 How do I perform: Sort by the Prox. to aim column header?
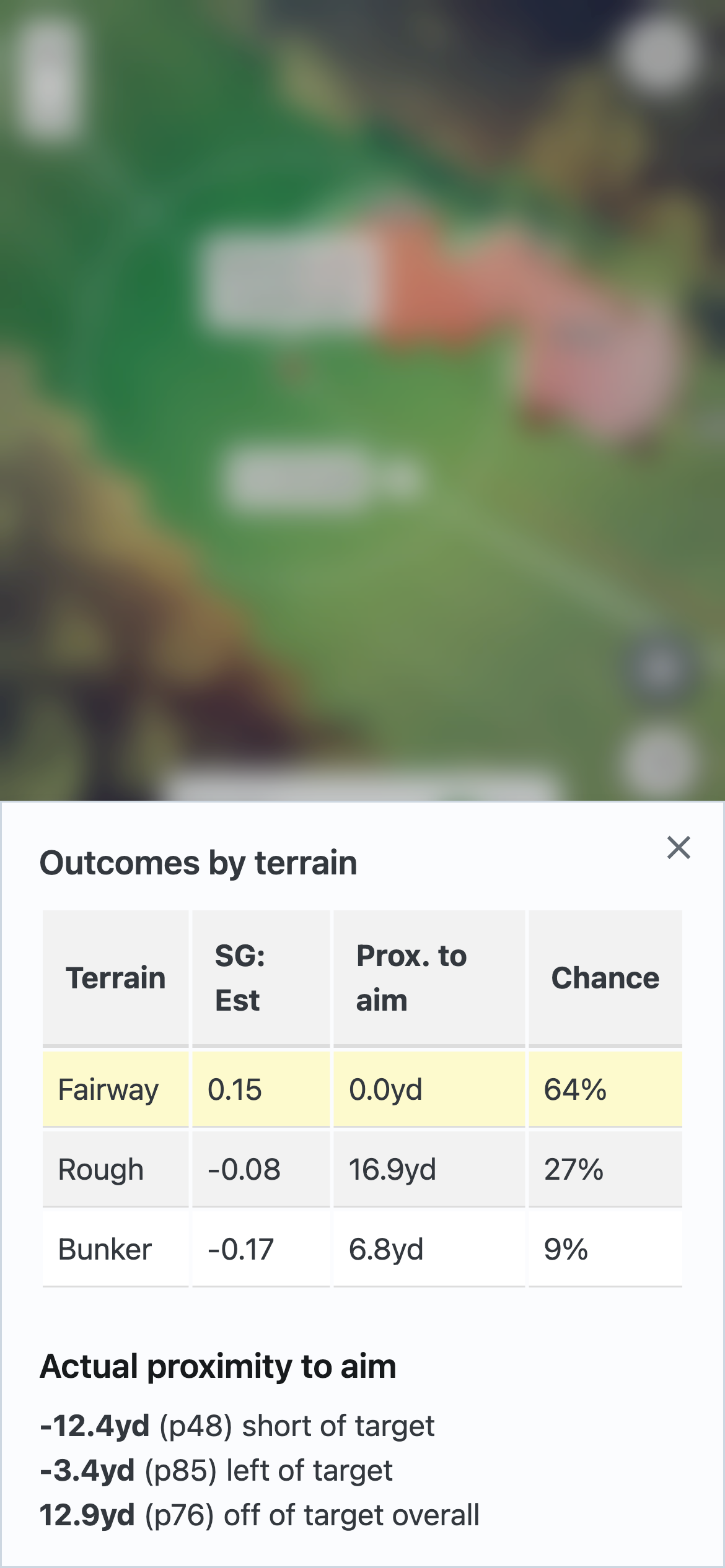click(x=411, y=978)
